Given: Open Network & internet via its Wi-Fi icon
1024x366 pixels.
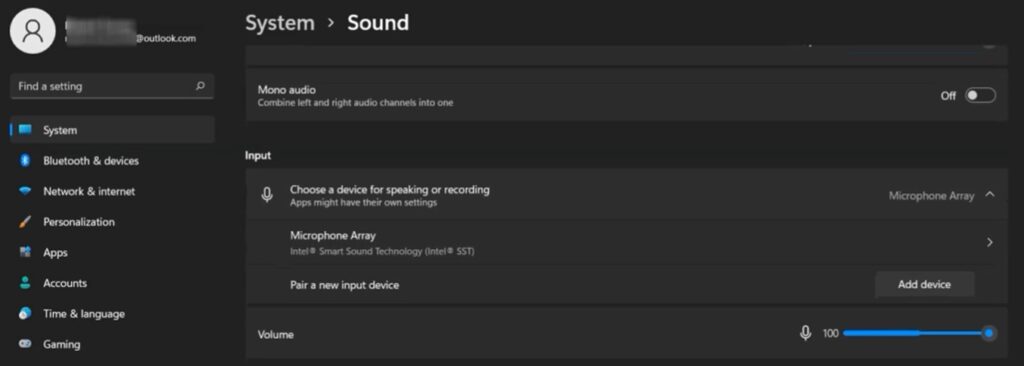Looking at the screenshot, I should (x=25, y=191).
